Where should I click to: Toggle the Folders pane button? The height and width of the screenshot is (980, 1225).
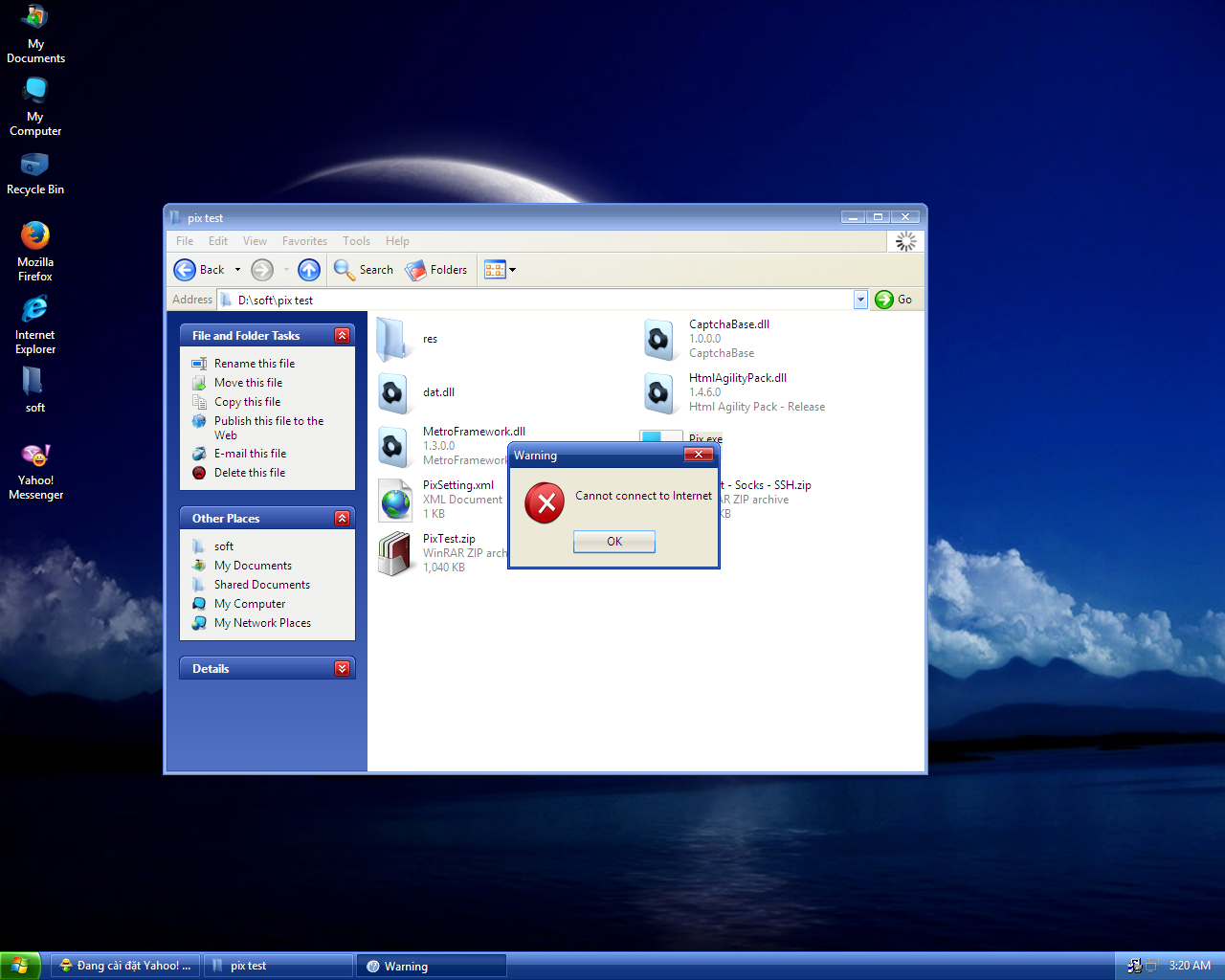[436, 270]
